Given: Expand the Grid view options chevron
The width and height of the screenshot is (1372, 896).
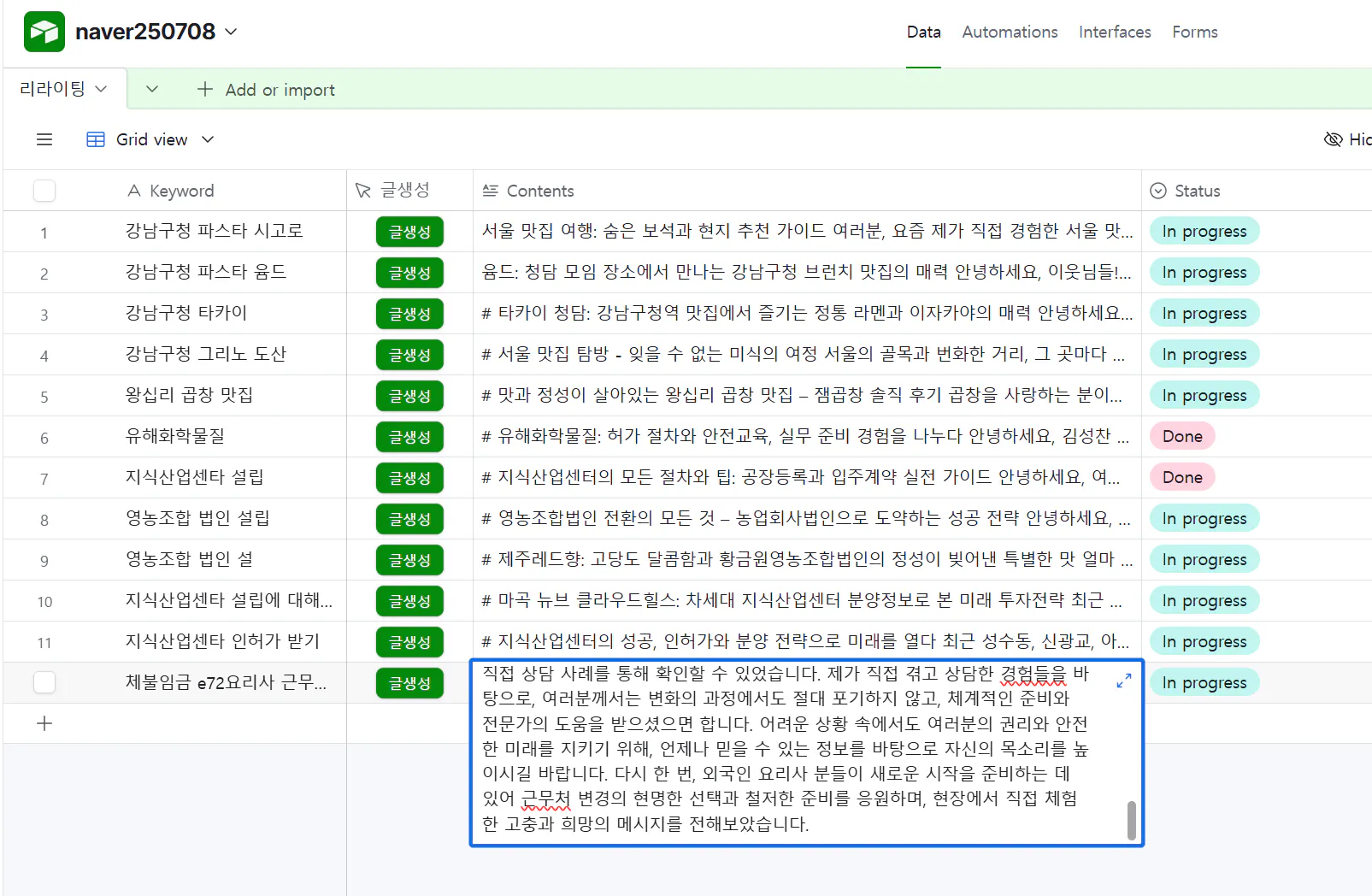Looking at the screenshot, I should point(207,139).
